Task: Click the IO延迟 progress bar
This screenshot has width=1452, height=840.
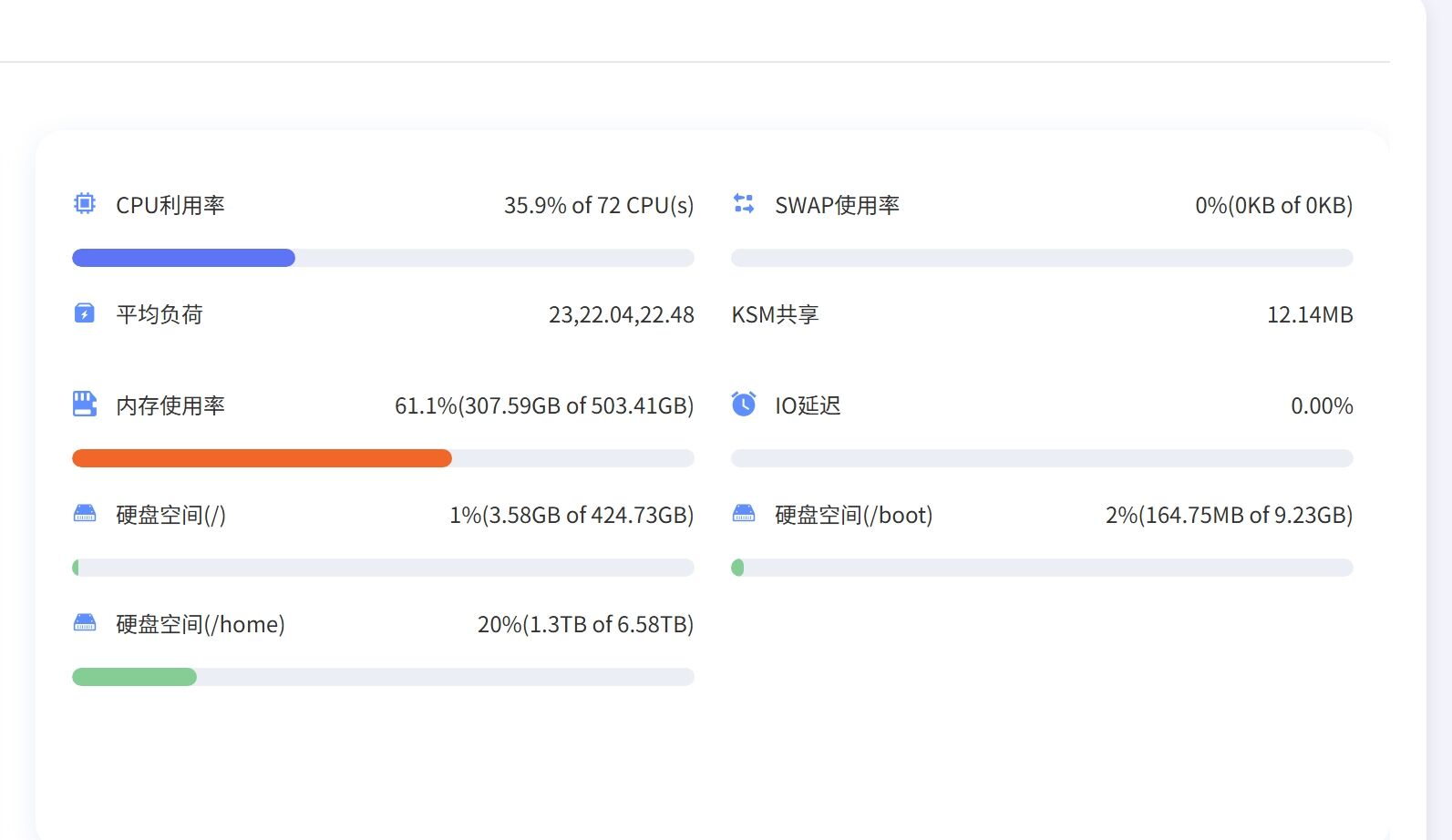Action: [1042, 458]
